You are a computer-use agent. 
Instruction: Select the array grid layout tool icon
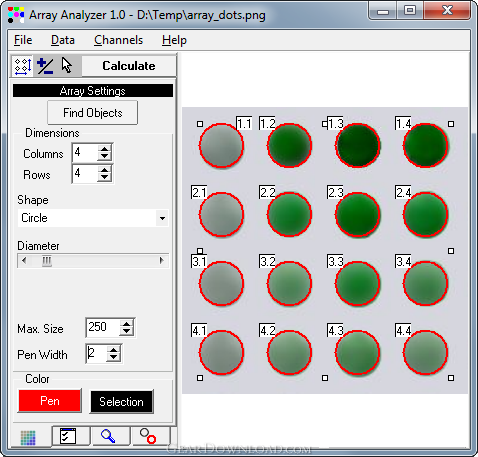pyautogui.click(x=23, y=66)
